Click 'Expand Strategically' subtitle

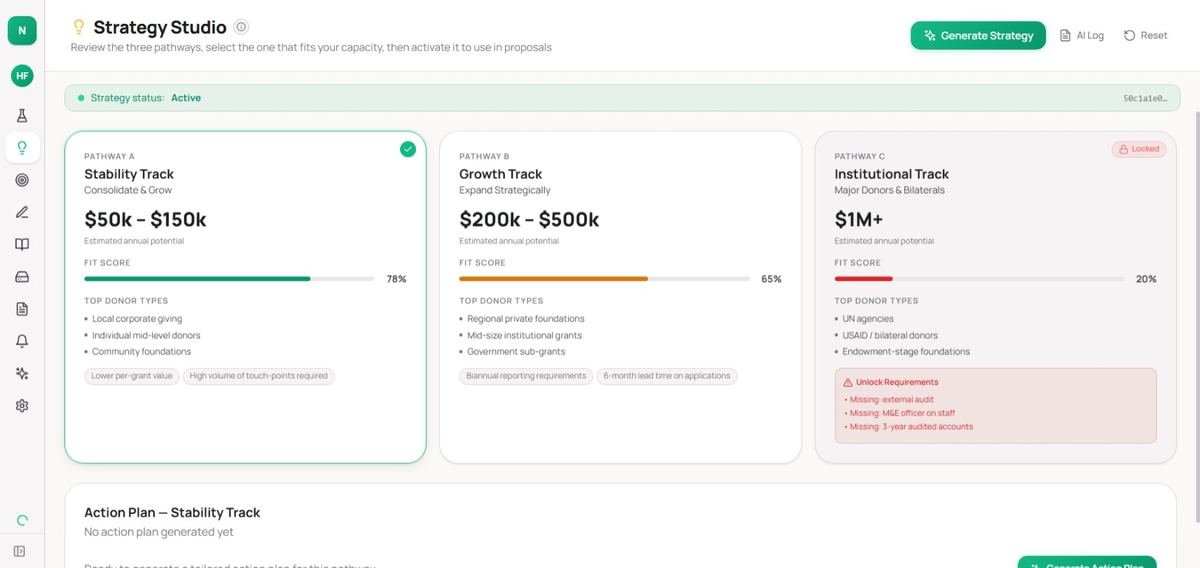(505, 190)
